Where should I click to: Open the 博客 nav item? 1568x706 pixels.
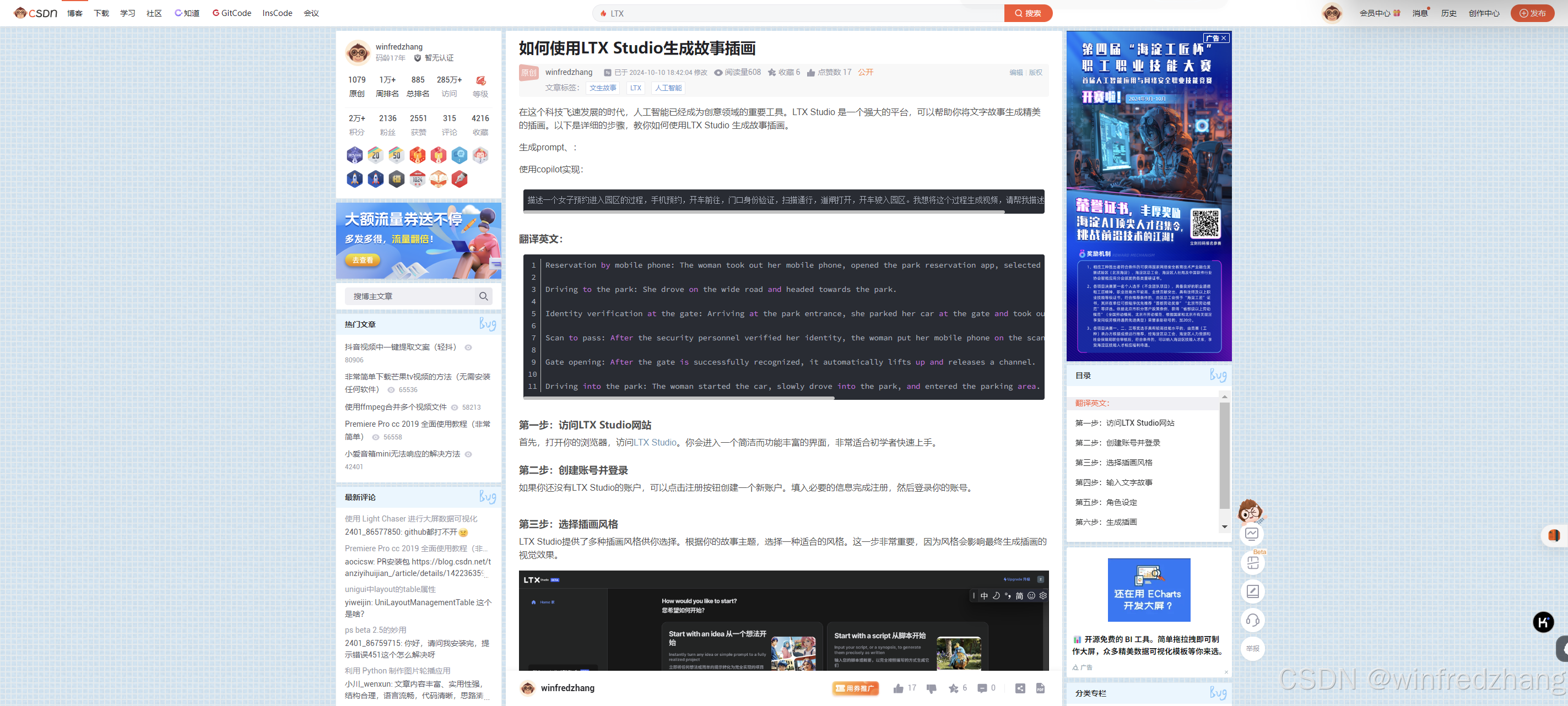(74, 13)
